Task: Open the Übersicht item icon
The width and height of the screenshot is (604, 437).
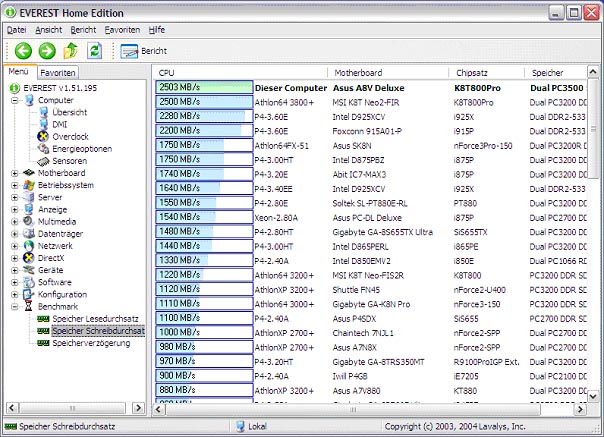Action: pos(44,113)
